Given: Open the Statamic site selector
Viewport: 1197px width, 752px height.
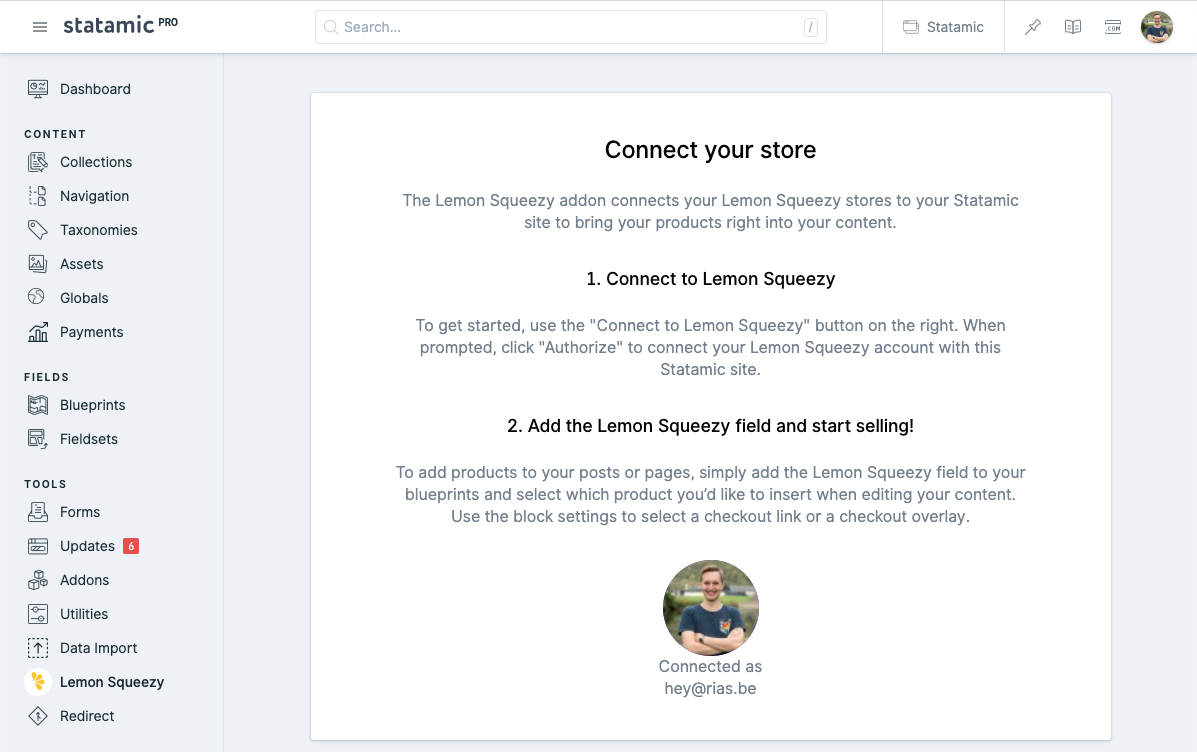Looking at the screenshot, I should point(943,27).
